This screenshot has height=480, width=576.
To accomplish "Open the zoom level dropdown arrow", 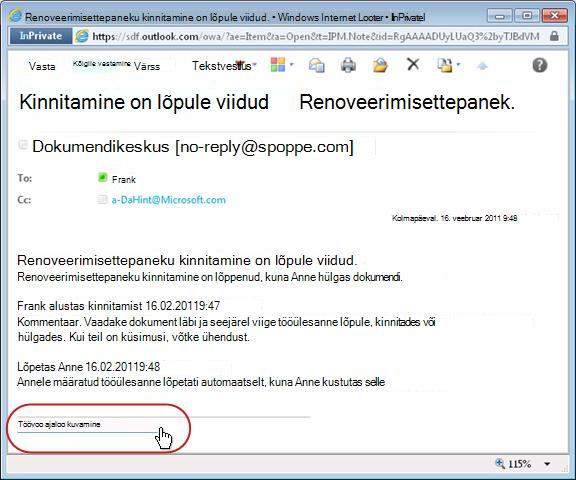I will pos(547,464).
